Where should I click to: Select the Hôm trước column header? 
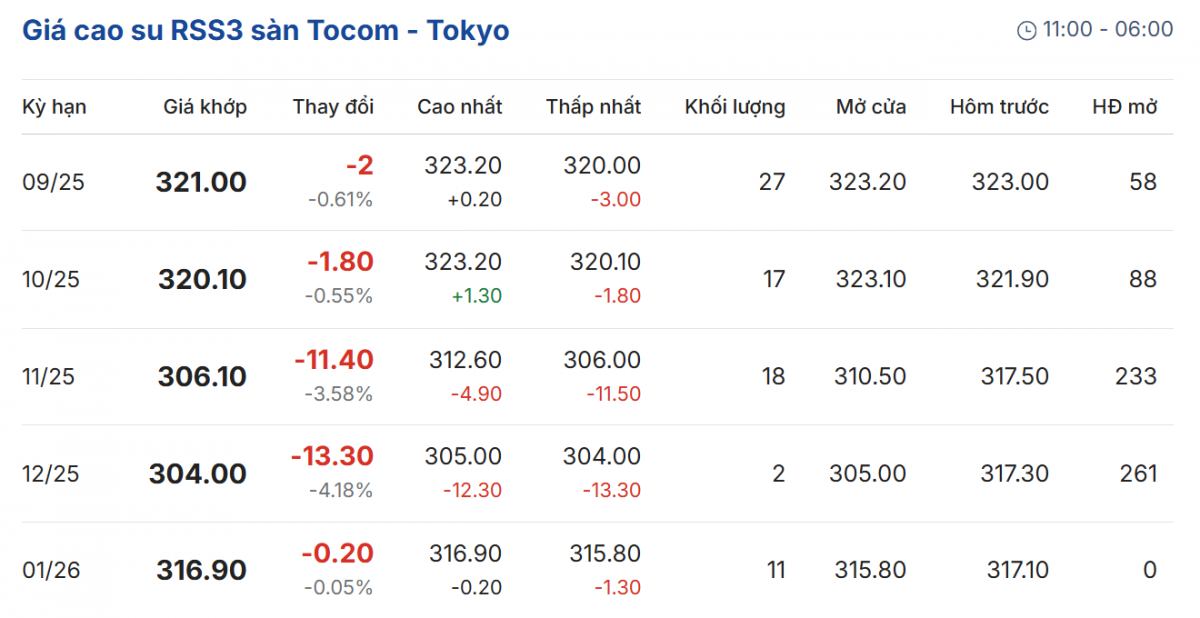[999, 107]
